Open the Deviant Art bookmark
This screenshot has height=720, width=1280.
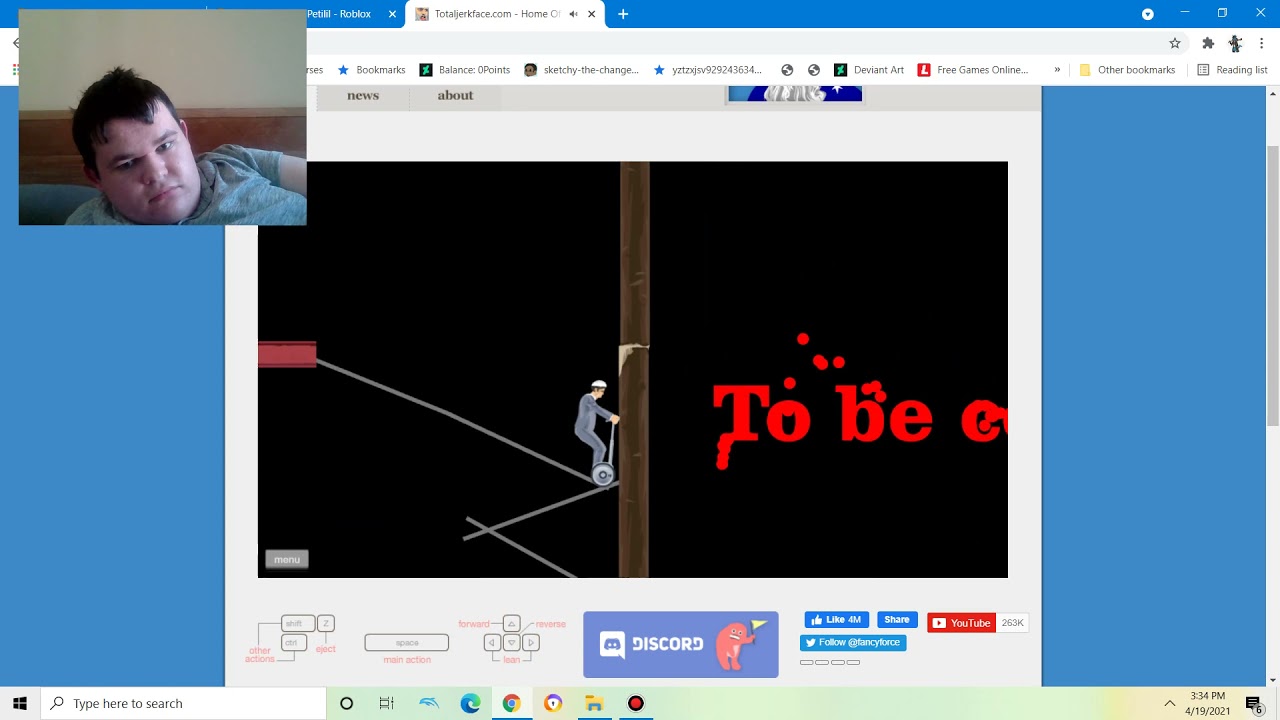pyautogui.click(x=869, y=70)
